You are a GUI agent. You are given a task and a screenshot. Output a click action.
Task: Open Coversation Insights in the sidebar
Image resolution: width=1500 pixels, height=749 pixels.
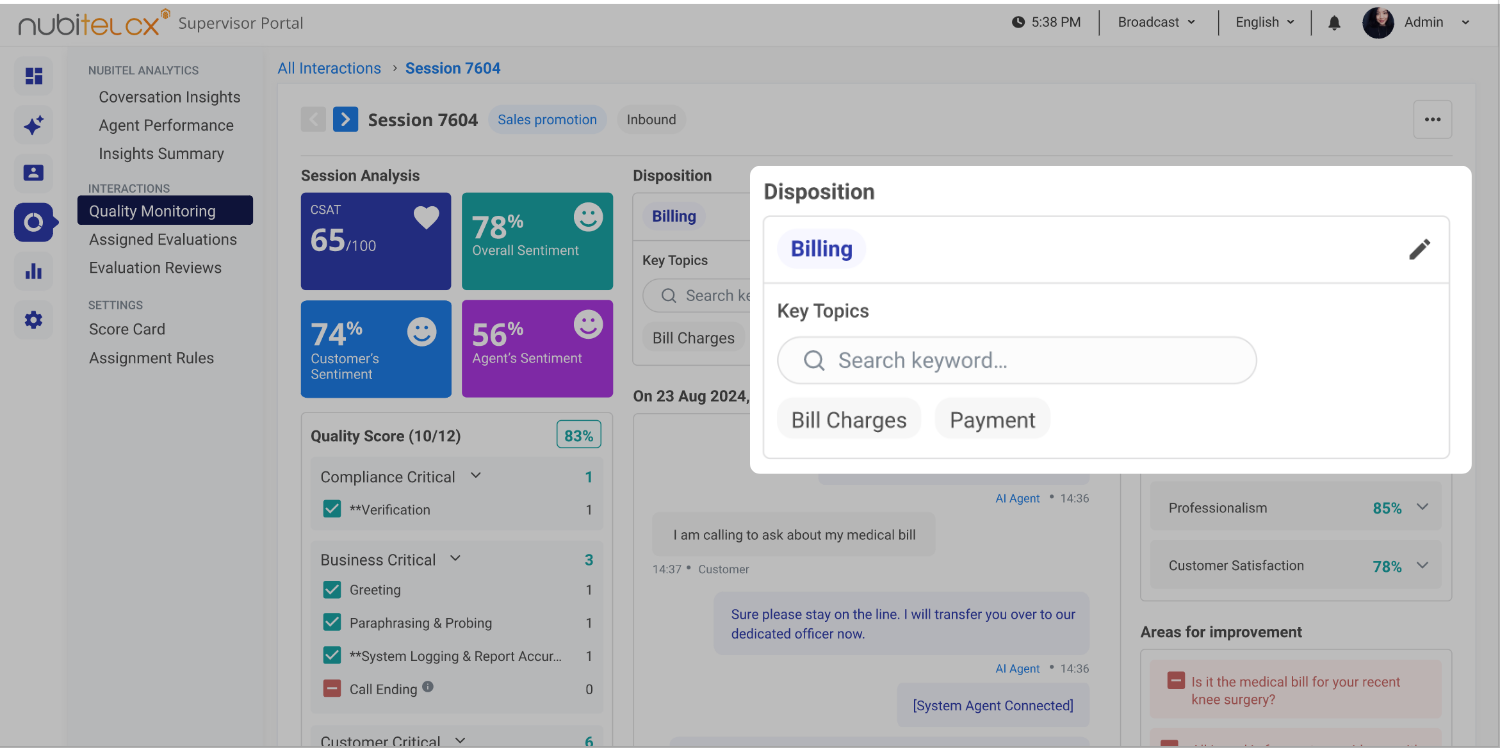click(170, 97)
